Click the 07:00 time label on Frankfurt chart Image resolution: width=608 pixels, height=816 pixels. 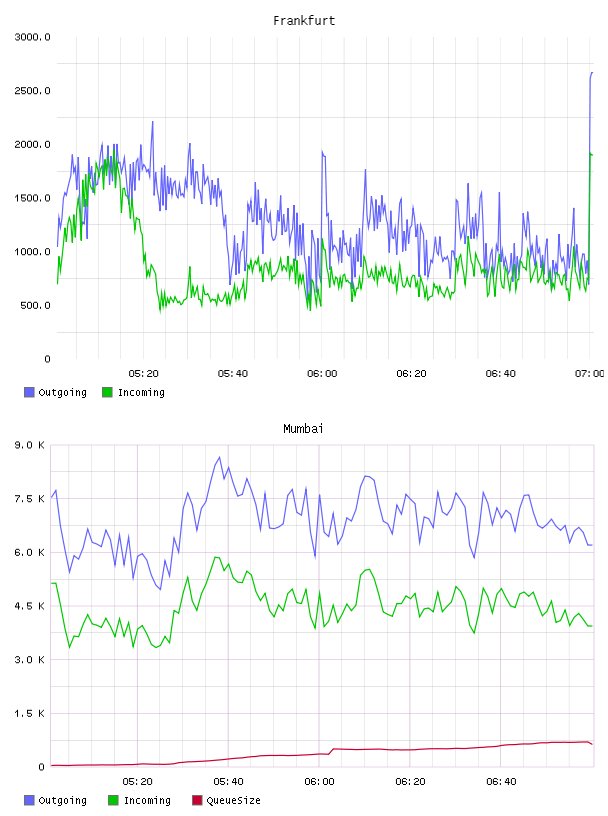[x=589, y=374]
